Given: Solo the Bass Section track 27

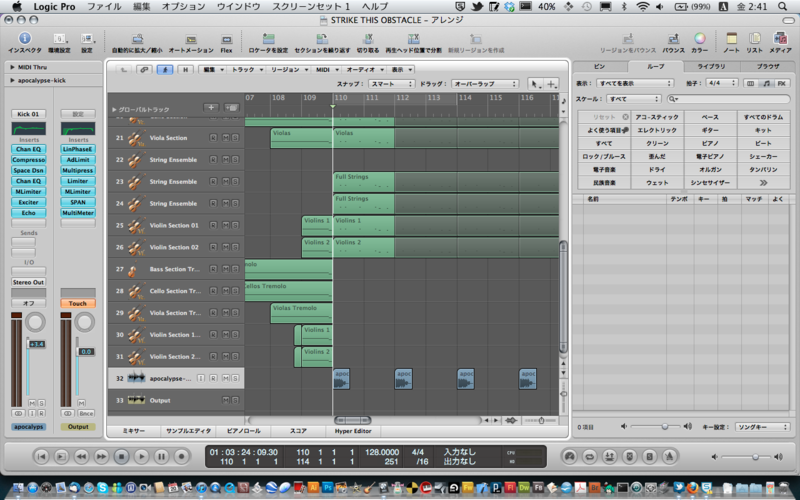Looking at the screenshot, I should [235, 269].
